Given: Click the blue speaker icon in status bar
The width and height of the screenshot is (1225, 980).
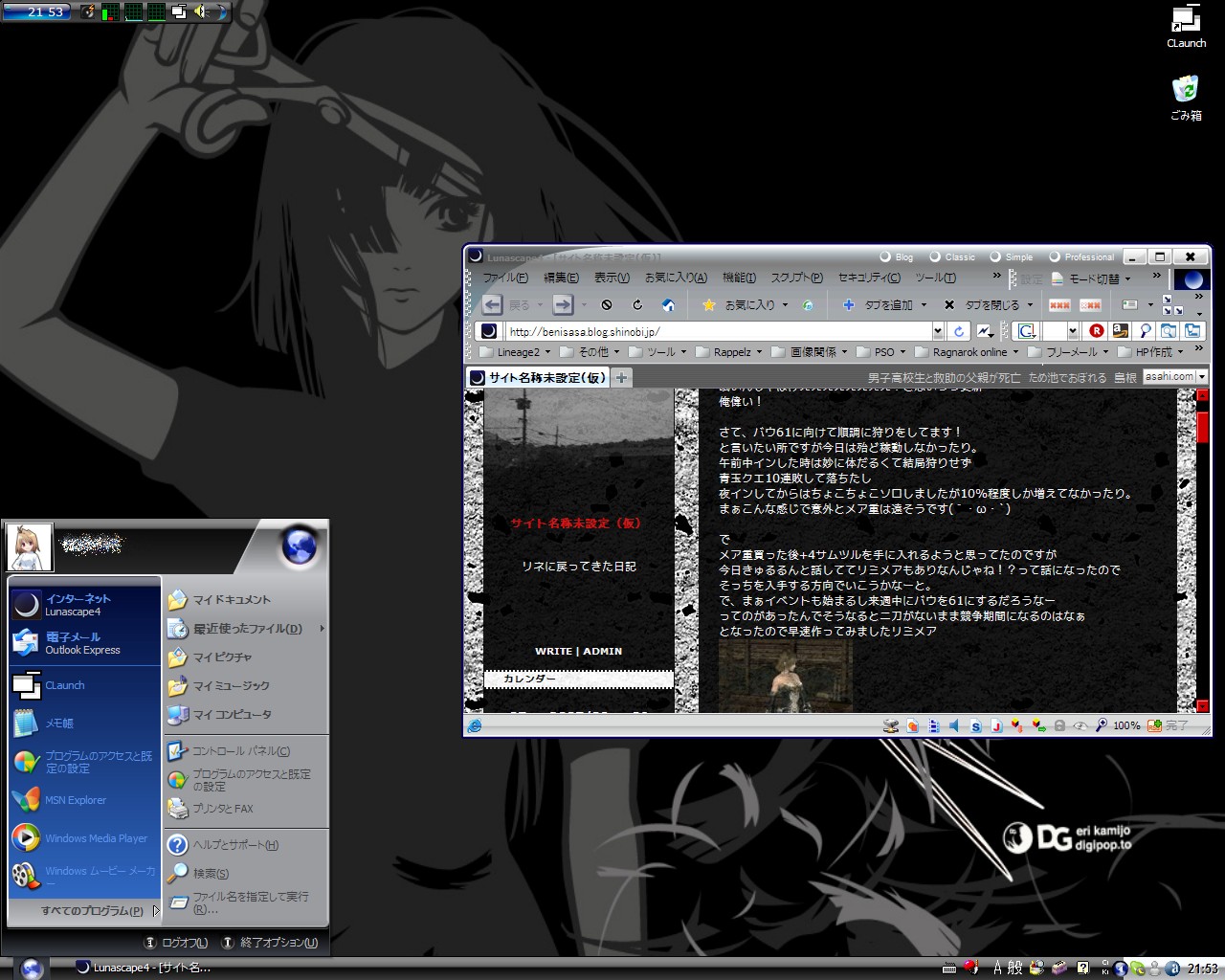Looking at the screenshot, I should 954,726.
